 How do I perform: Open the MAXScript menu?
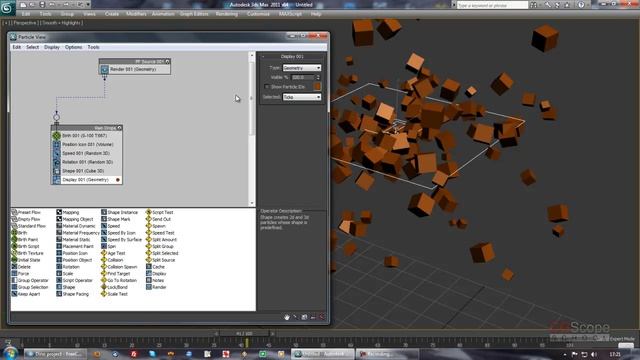click(290, 14)
